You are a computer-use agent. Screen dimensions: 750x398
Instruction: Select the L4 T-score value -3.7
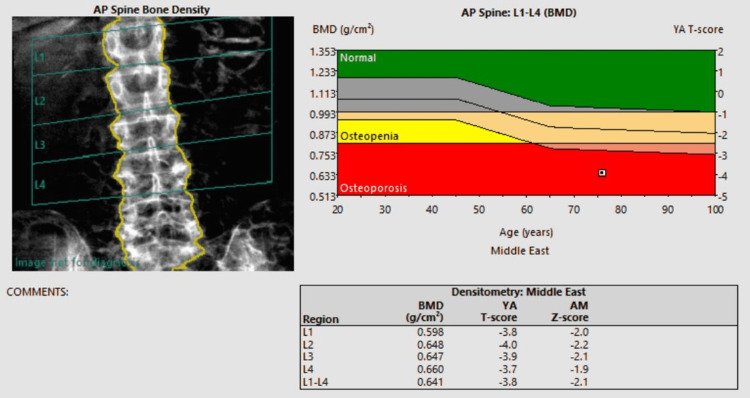[507, 369]
